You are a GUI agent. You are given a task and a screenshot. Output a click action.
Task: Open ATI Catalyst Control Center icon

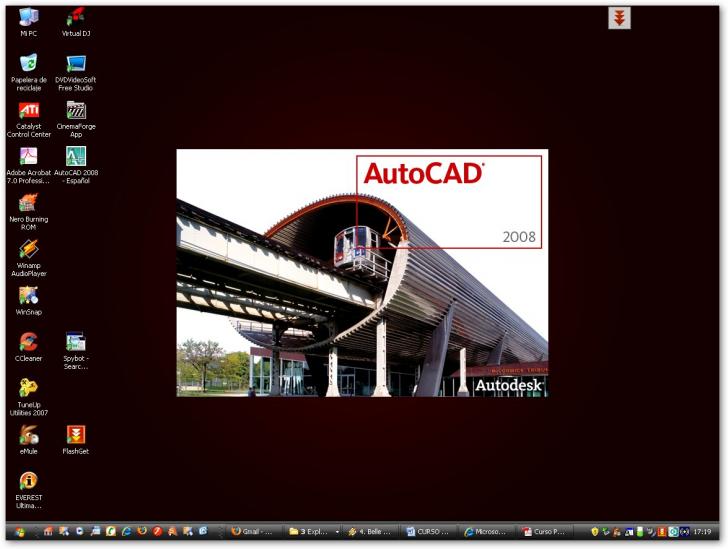click(28, 119)
